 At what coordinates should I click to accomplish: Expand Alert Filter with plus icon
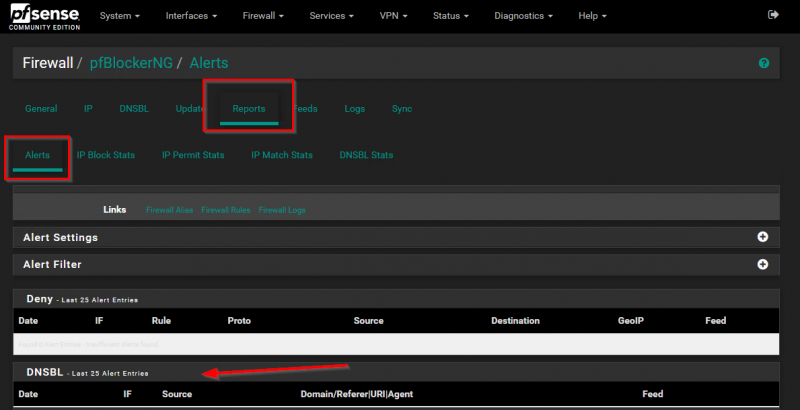pyautogui.click(x=763, y=264)
